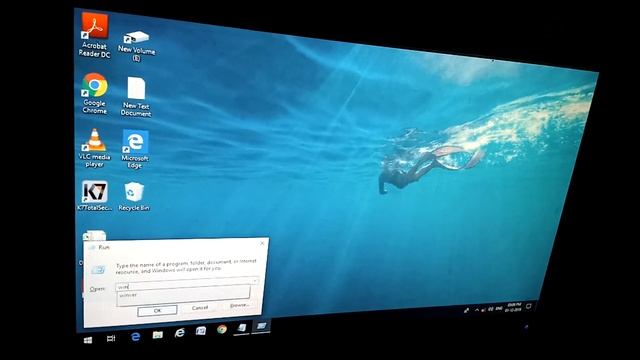Screen dimensions: 640x360
Task: Close the Run dialog with X
Action: tap(262, 243)
